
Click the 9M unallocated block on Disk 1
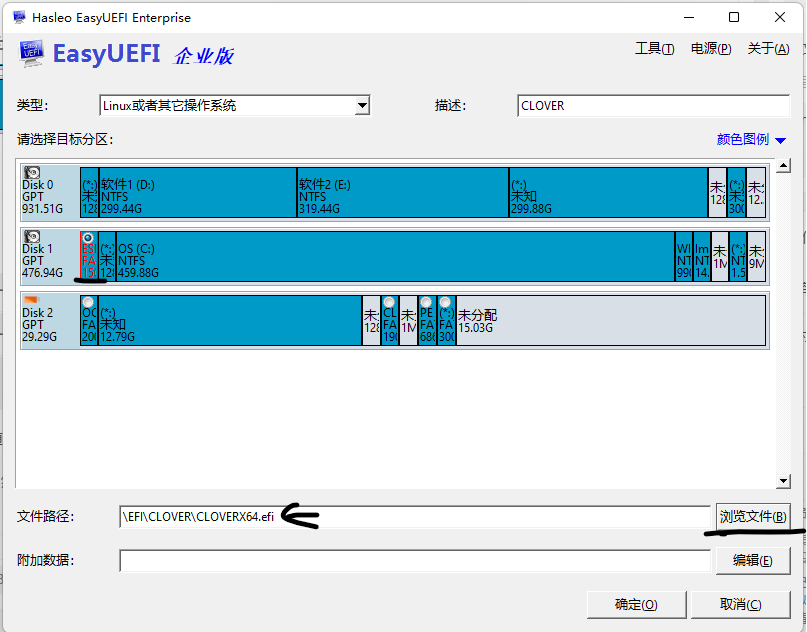pyautogui.click(x=756, y=256)
